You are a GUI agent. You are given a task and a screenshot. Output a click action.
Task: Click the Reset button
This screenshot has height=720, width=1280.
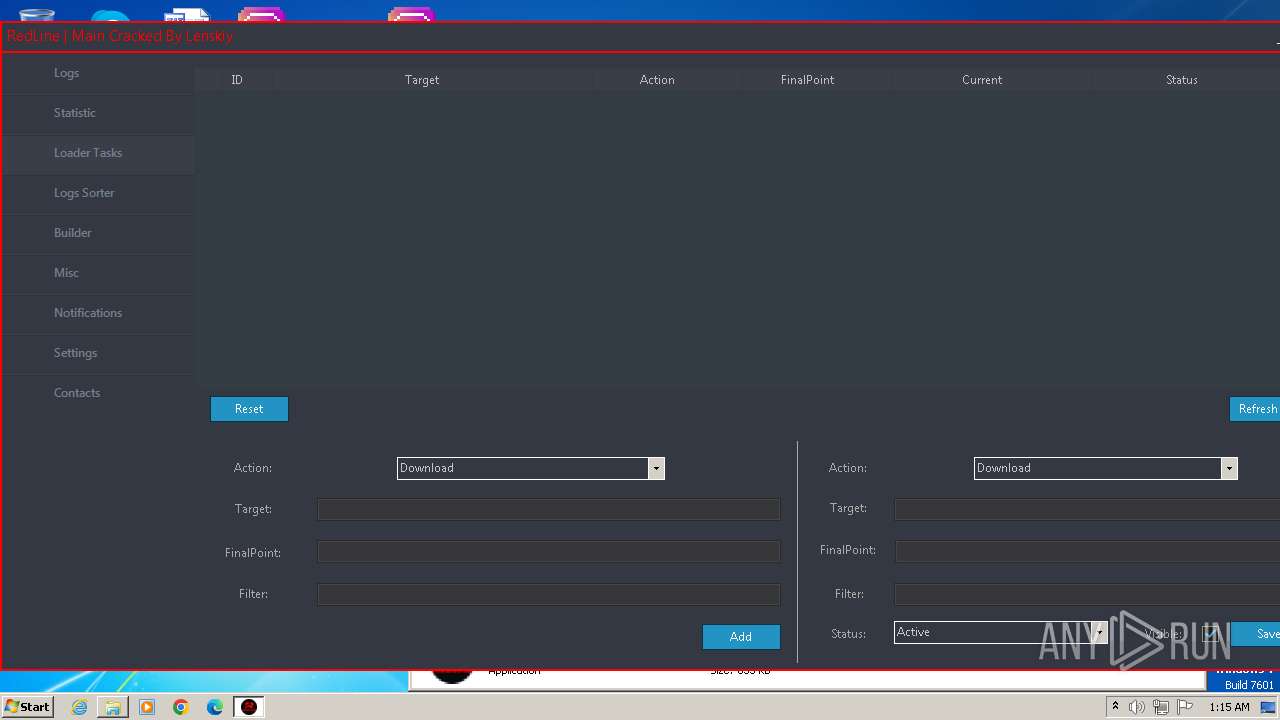[x=249, y=409]
